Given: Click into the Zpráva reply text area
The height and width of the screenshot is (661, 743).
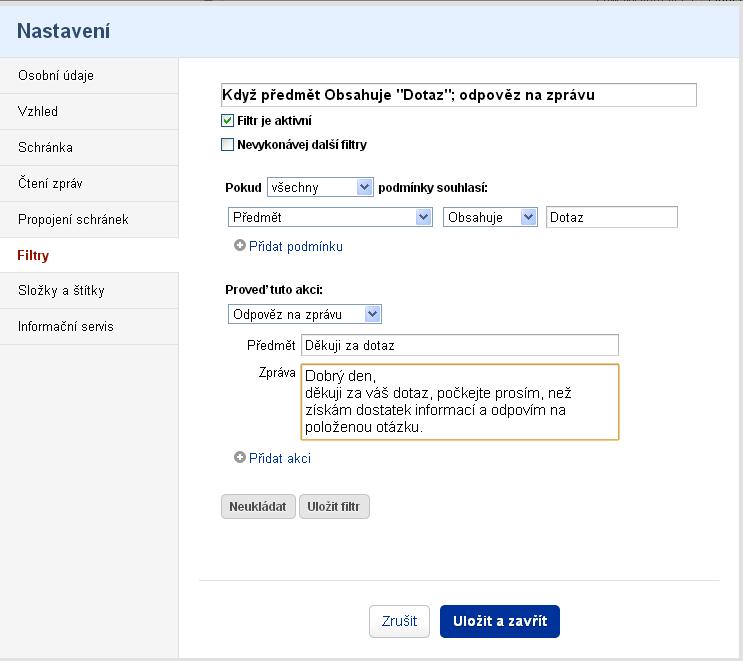Looking at the screenshot, I should coord(460,402).
